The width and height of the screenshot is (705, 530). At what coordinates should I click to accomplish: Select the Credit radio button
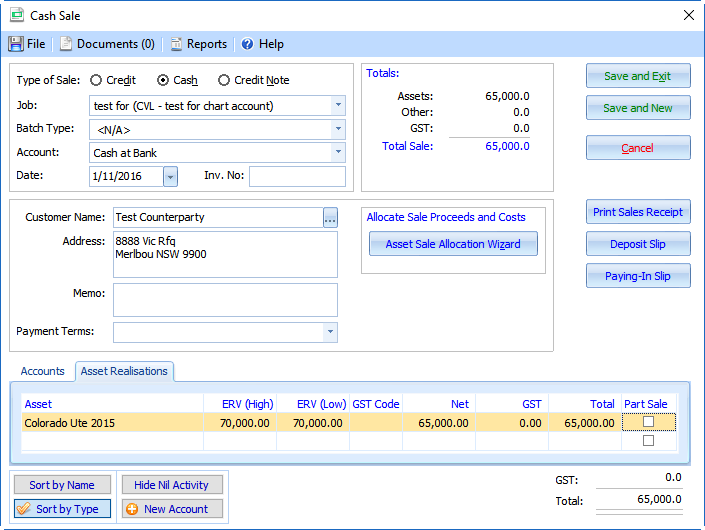point(96,80)
